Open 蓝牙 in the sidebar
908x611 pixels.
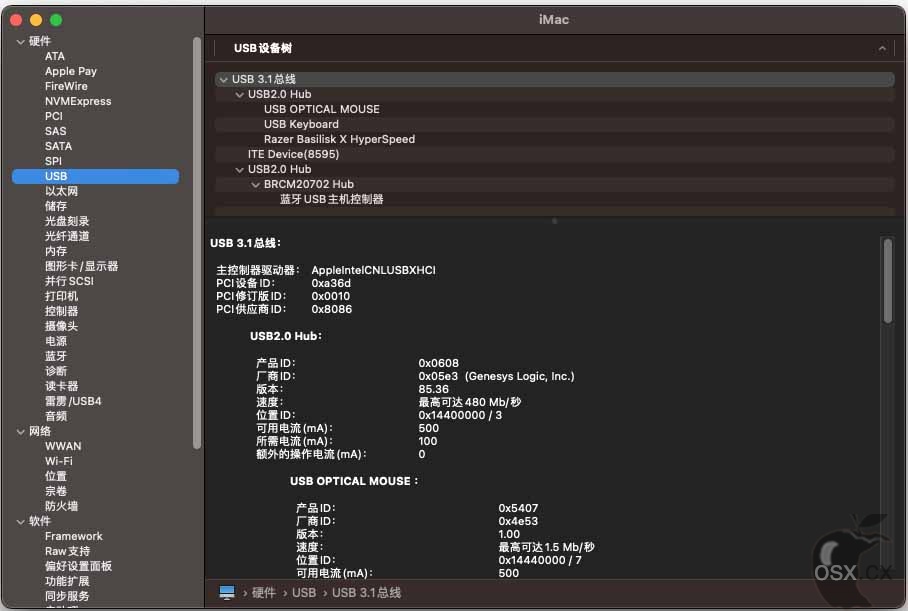pos(56,357)
